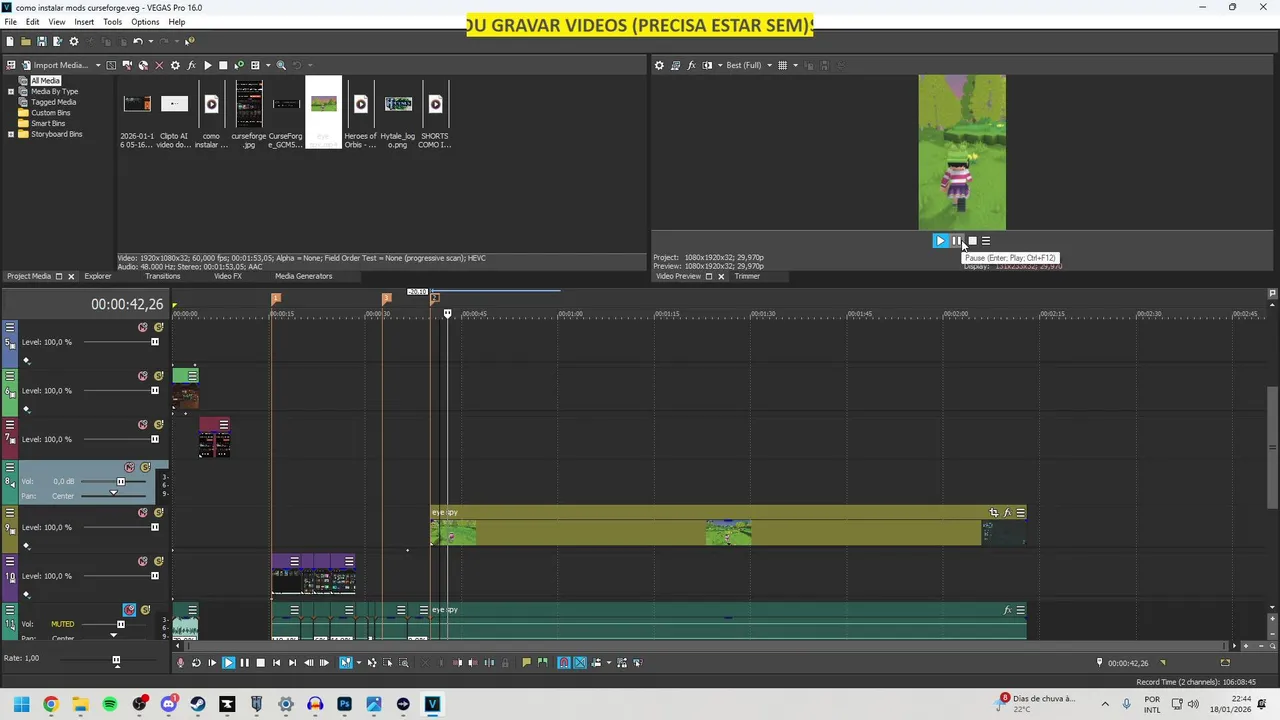
Task: Pause playback in the Video Preview window
Action: 956,240
